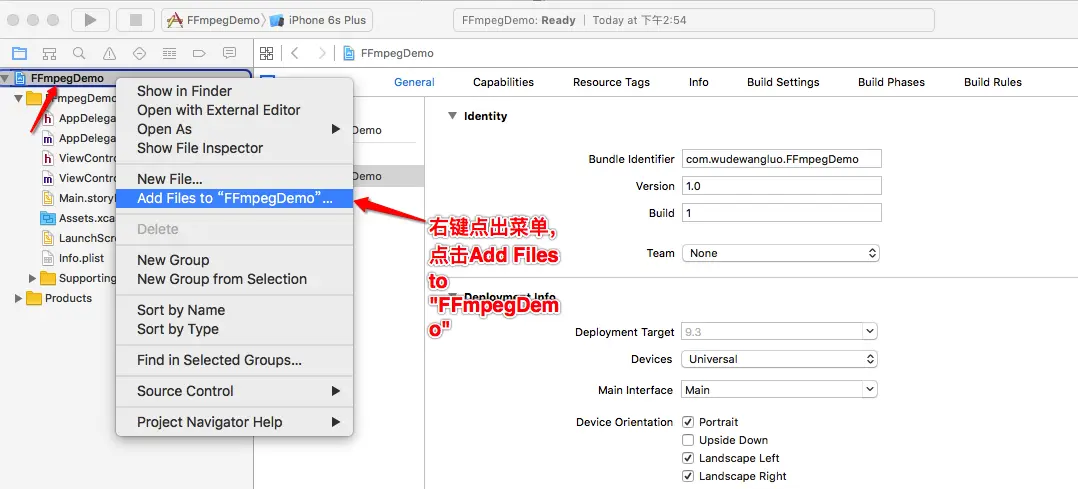The image size is (1078, 489).
Task: Enable the Upside Down orientation checkbox
Action: [688, 440]
